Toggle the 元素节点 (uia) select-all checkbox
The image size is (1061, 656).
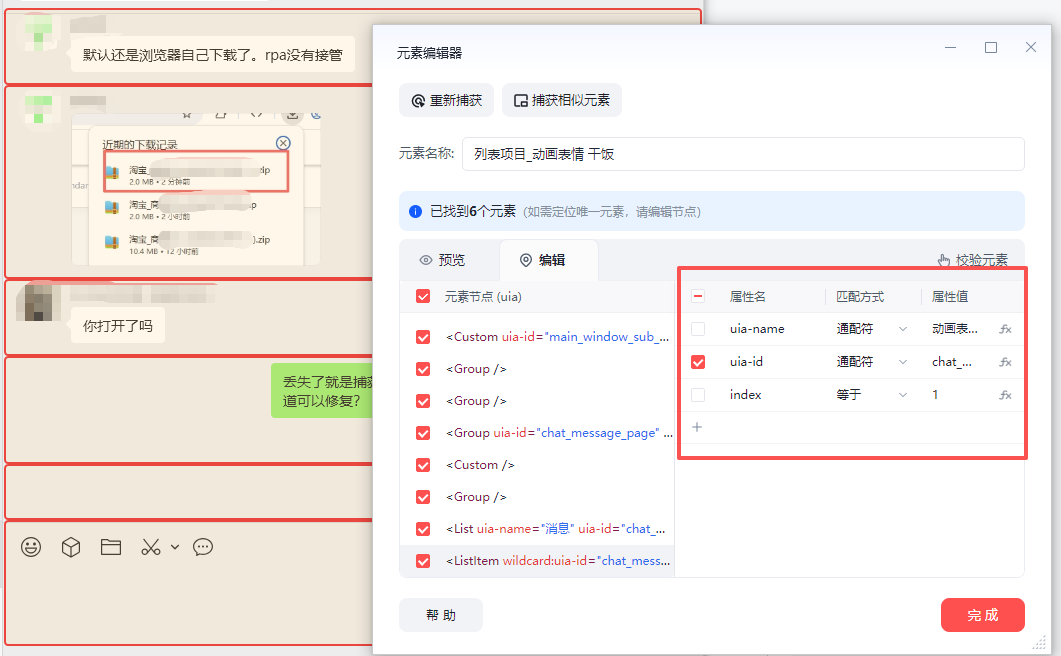pos(423,297)
